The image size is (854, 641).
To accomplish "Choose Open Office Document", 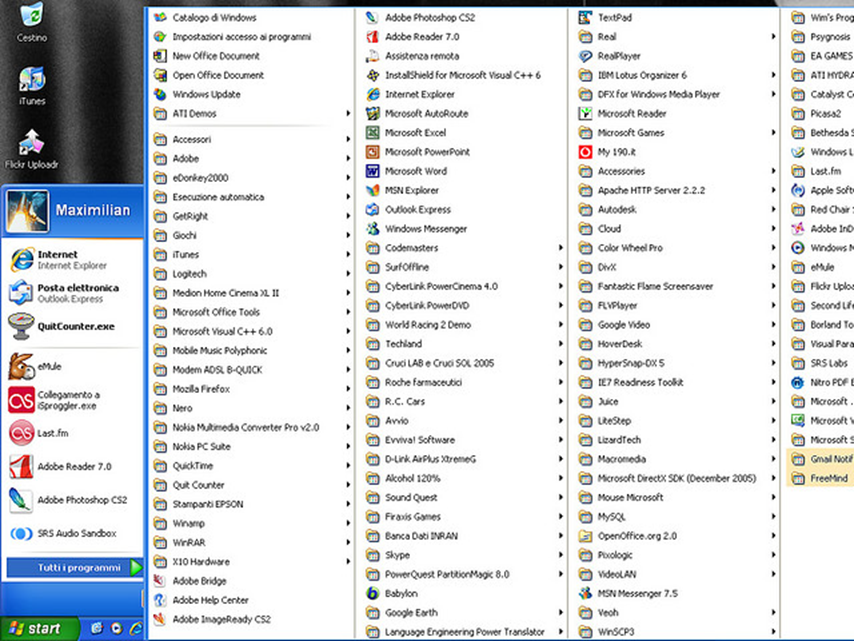I will [x=251, y=75].
